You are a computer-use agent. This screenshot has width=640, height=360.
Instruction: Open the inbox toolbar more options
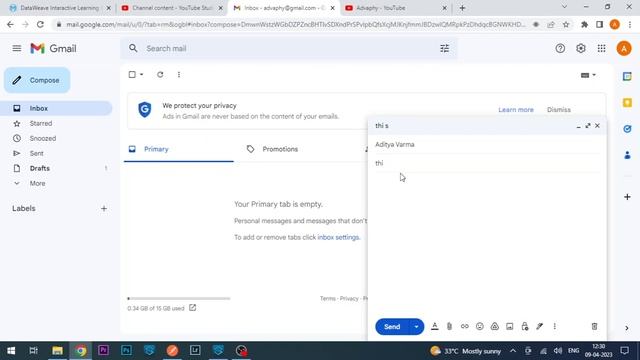(179, 75)
